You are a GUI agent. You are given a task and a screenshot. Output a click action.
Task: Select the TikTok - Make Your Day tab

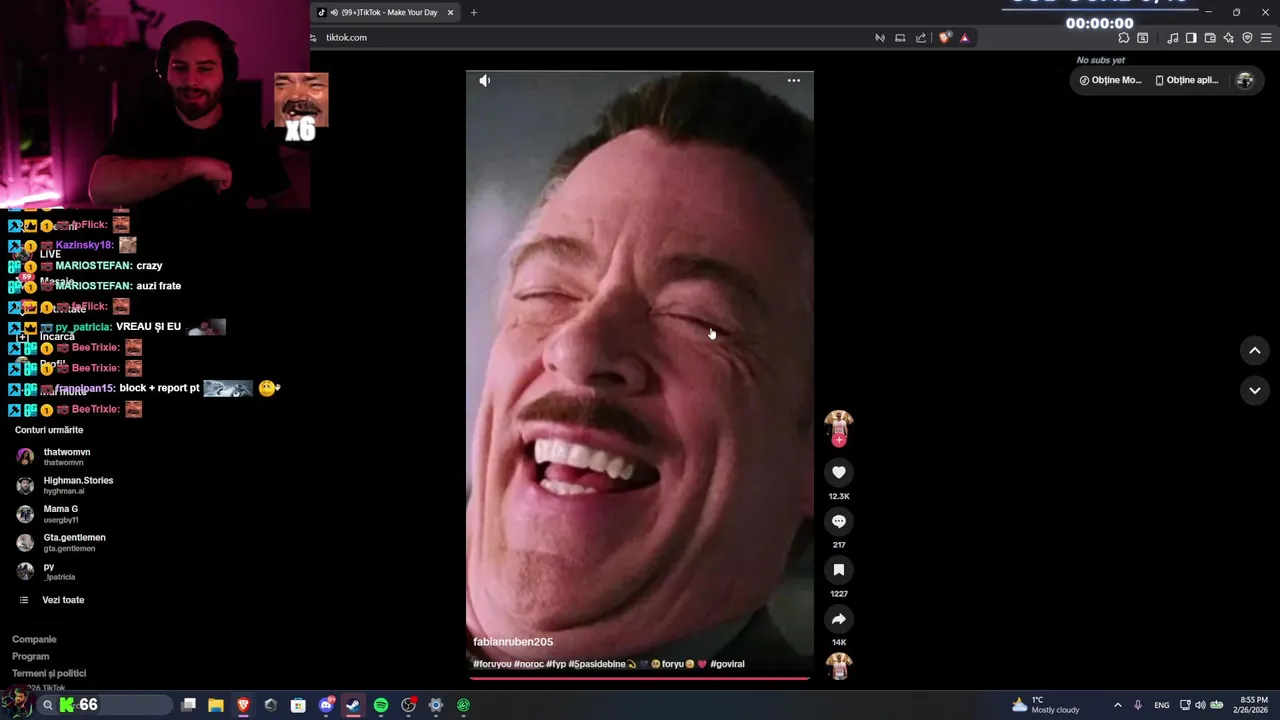click(385, 12)
